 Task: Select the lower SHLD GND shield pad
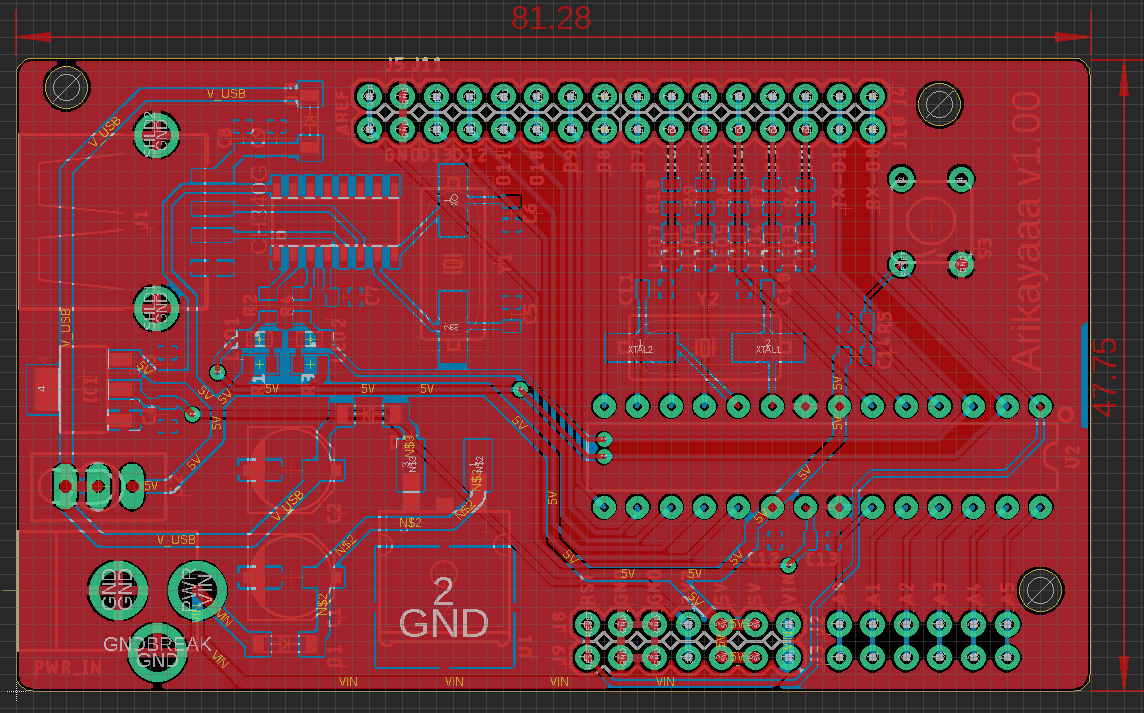click(157, 307)
